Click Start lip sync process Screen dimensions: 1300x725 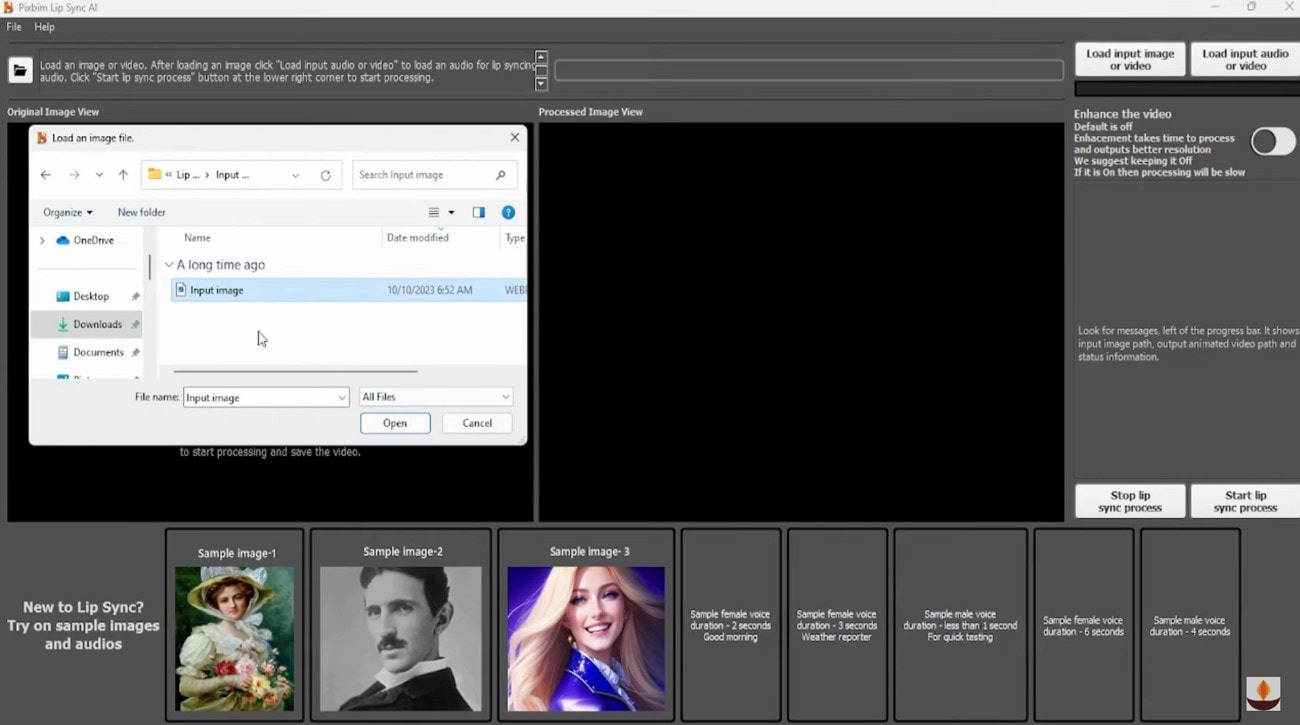point(1245,501)
